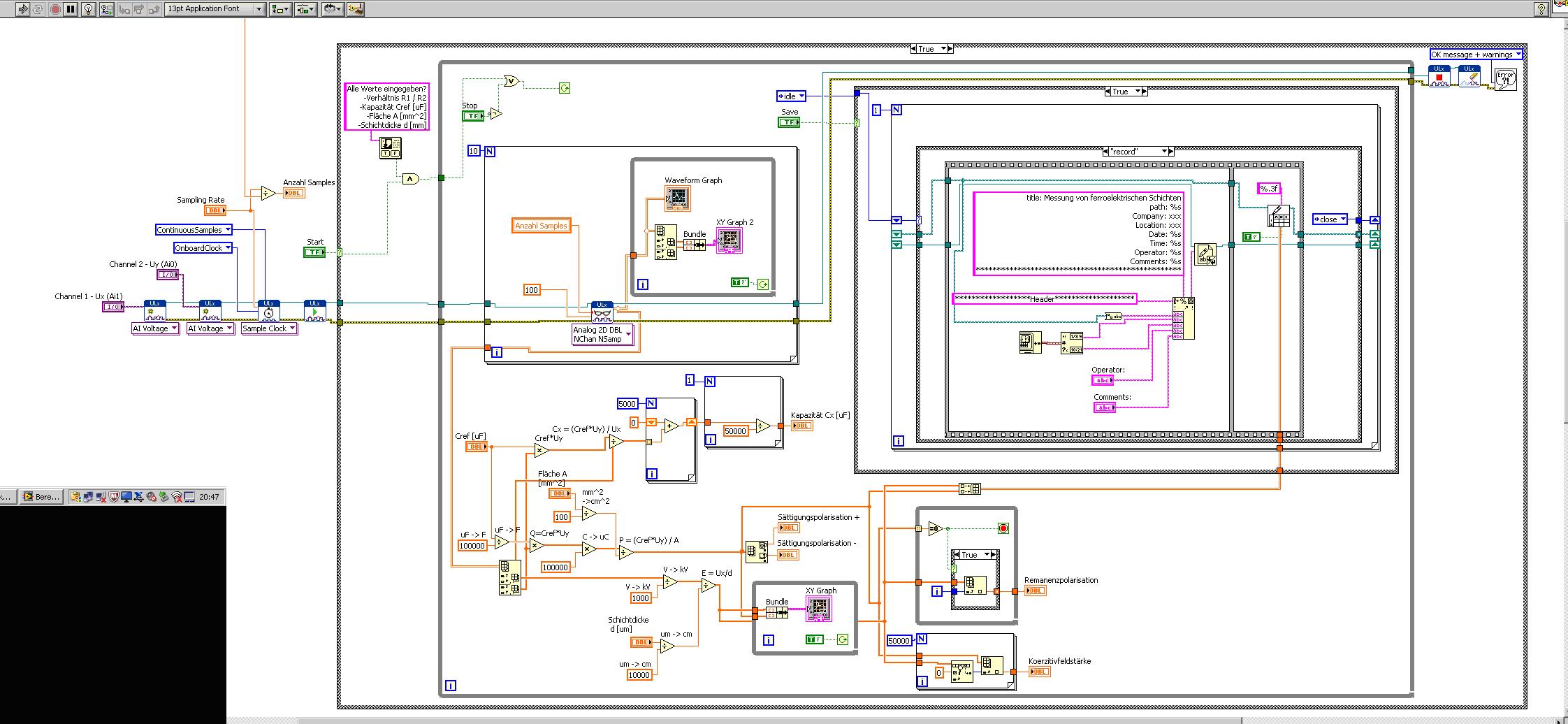Click the Run arrow in the toolbar
This screenshot has width=1568, height=724.
pos(23,9)
